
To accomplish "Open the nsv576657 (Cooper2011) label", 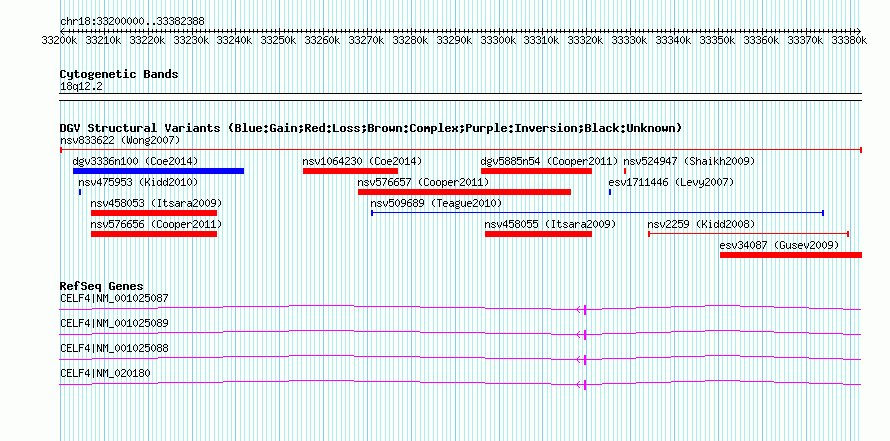I will point(423,182).
